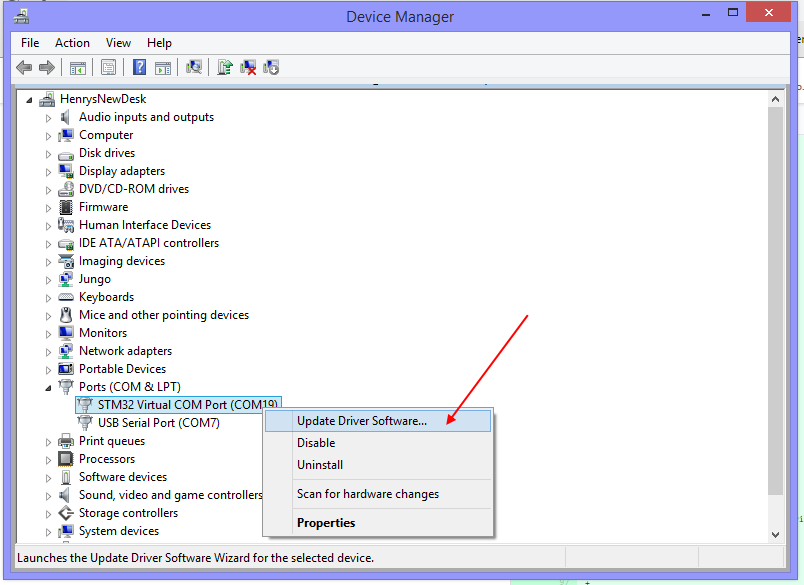Click the scrollbar's down arrow
This screenshot has height=585, width=804.
(776, 533)
